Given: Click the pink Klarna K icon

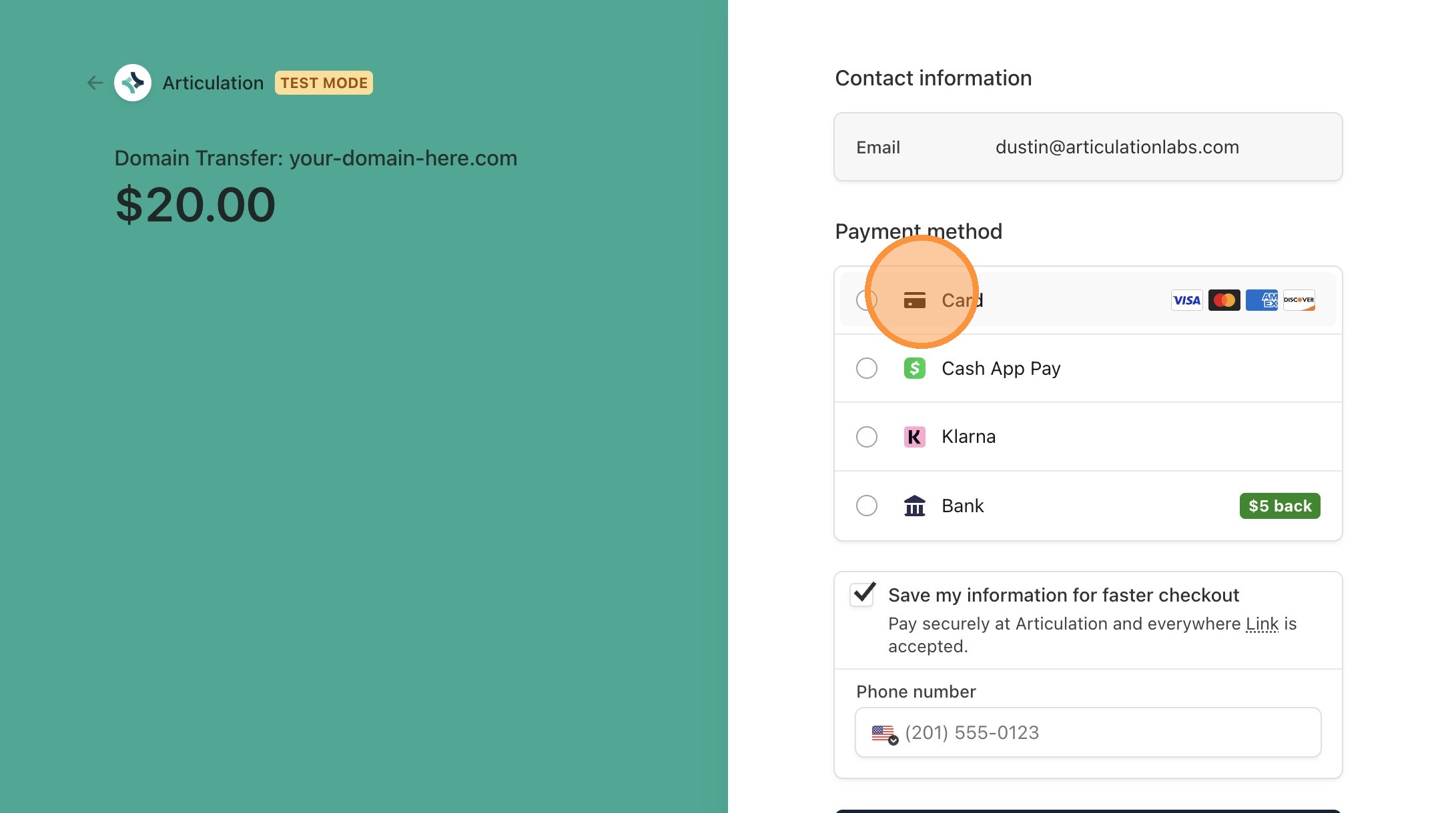Looking at the screenshot, I should (914, 437).
